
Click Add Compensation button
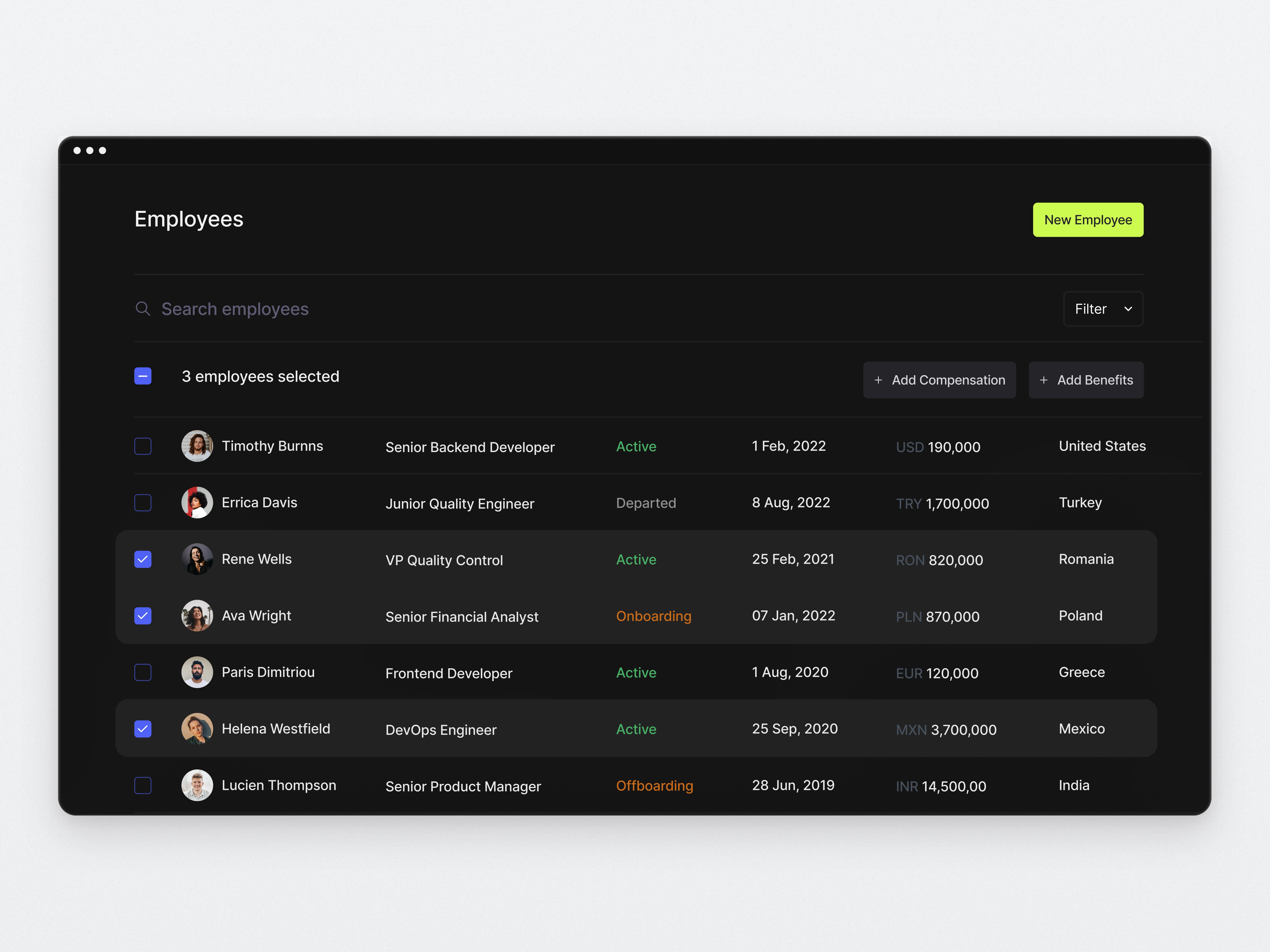click(939, 380)
